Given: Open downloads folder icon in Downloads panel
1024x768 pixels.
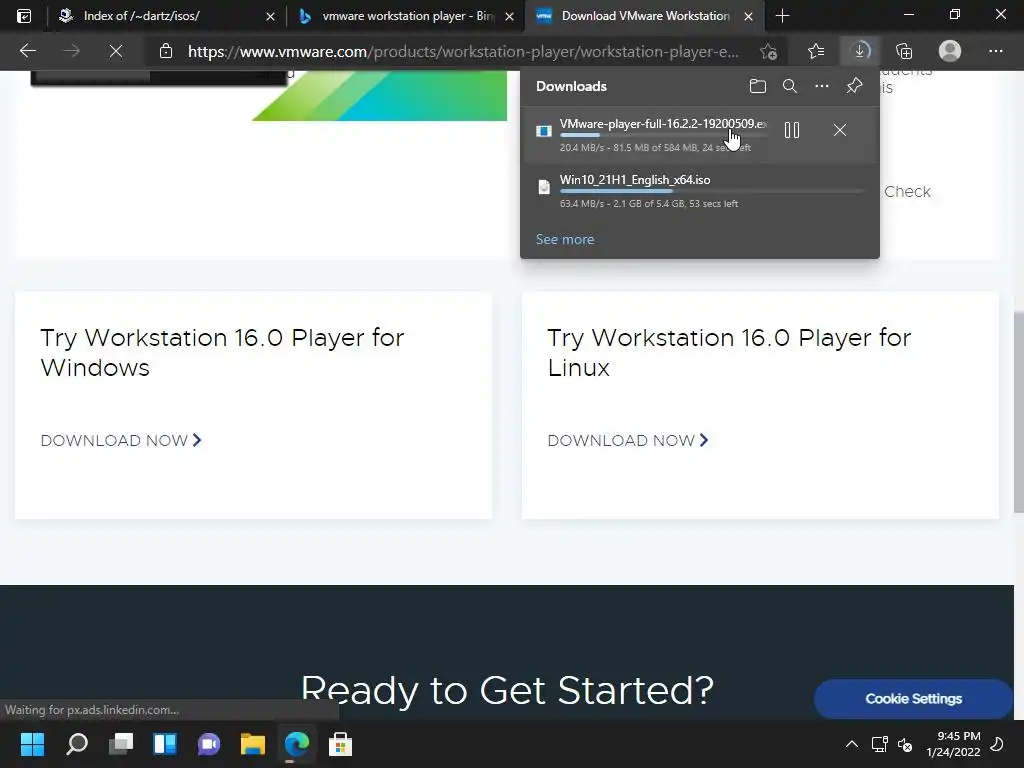Looking at the screenshot, I should tap(758, 86).
